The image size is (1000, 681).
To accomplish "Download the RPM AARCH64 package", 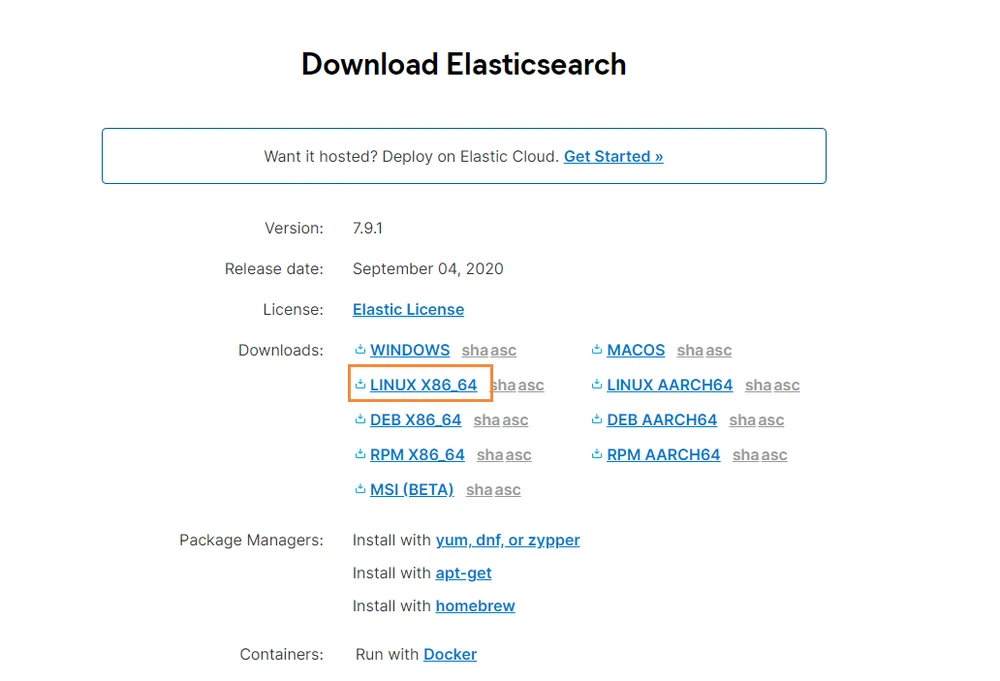I will click(663, 455).
